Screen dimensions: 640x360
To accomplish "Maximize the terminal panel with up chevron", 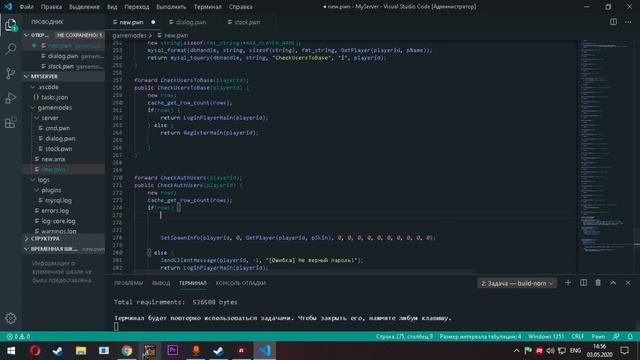I will click(x=613, y=283).
